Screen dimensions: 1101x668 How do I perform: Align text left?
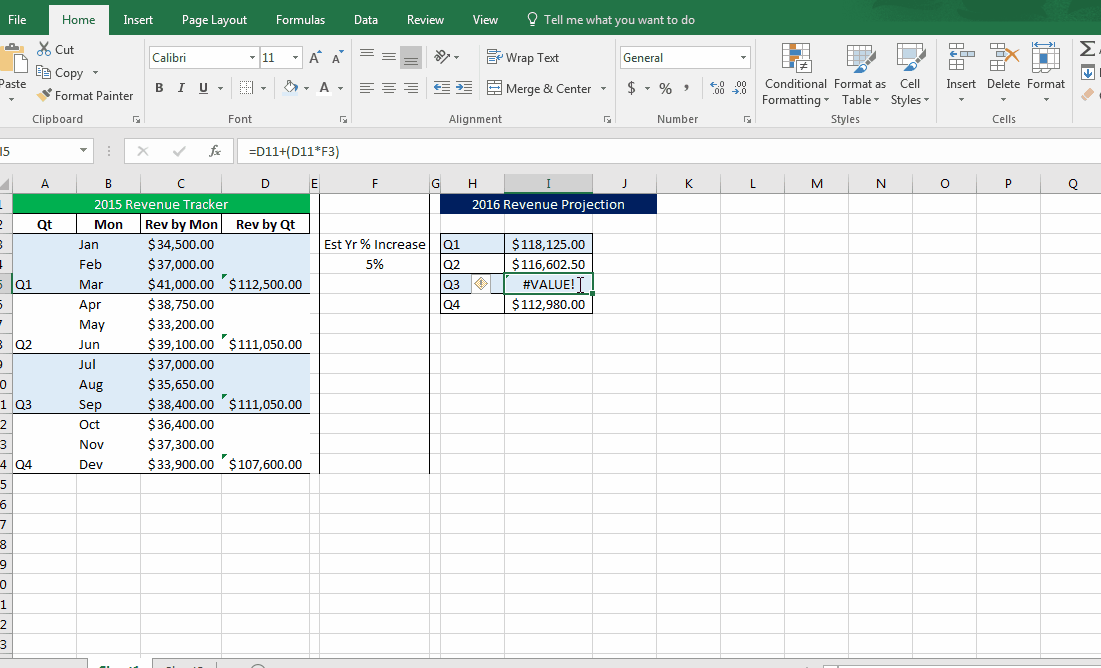point(367,88)
